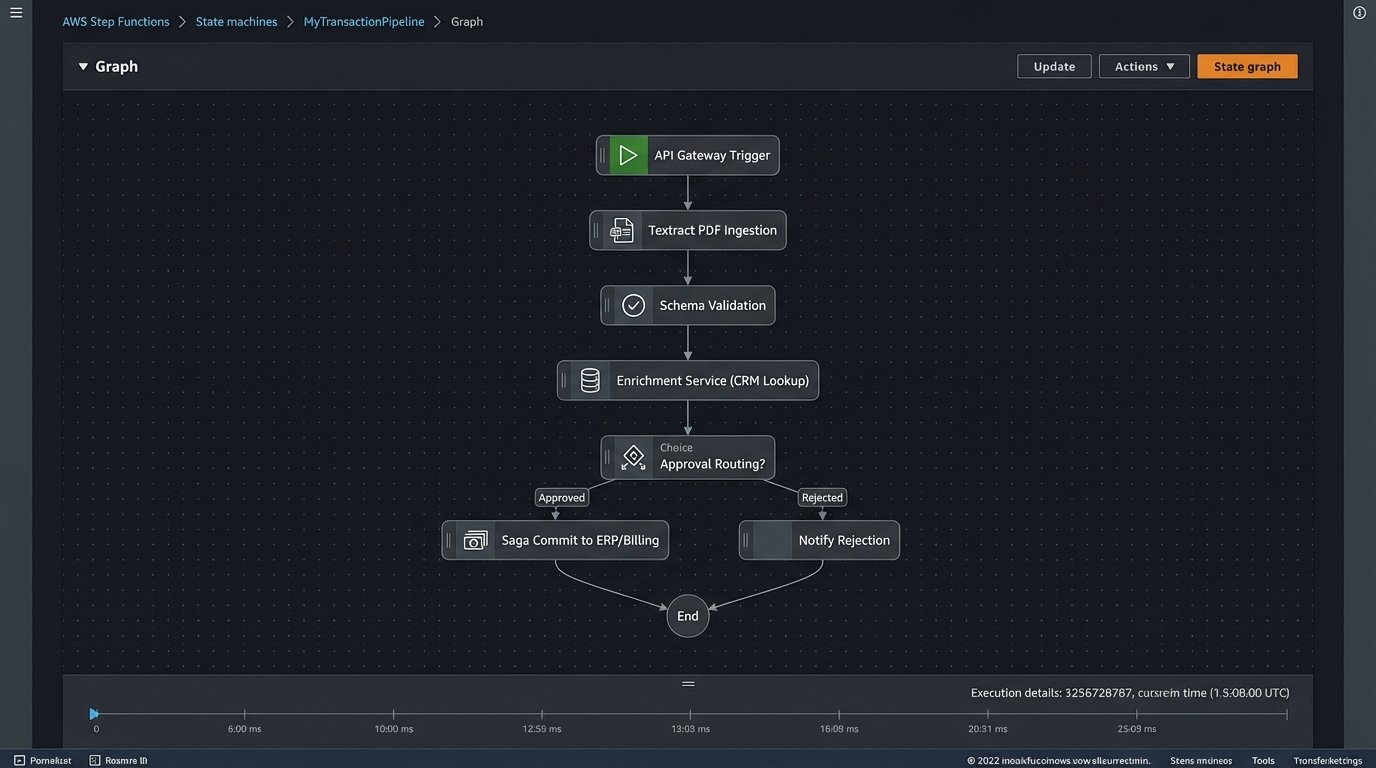The width and height of the screenshot is (1376, 768).
Task: Click the timeline playhead at start
Action: 94,714
